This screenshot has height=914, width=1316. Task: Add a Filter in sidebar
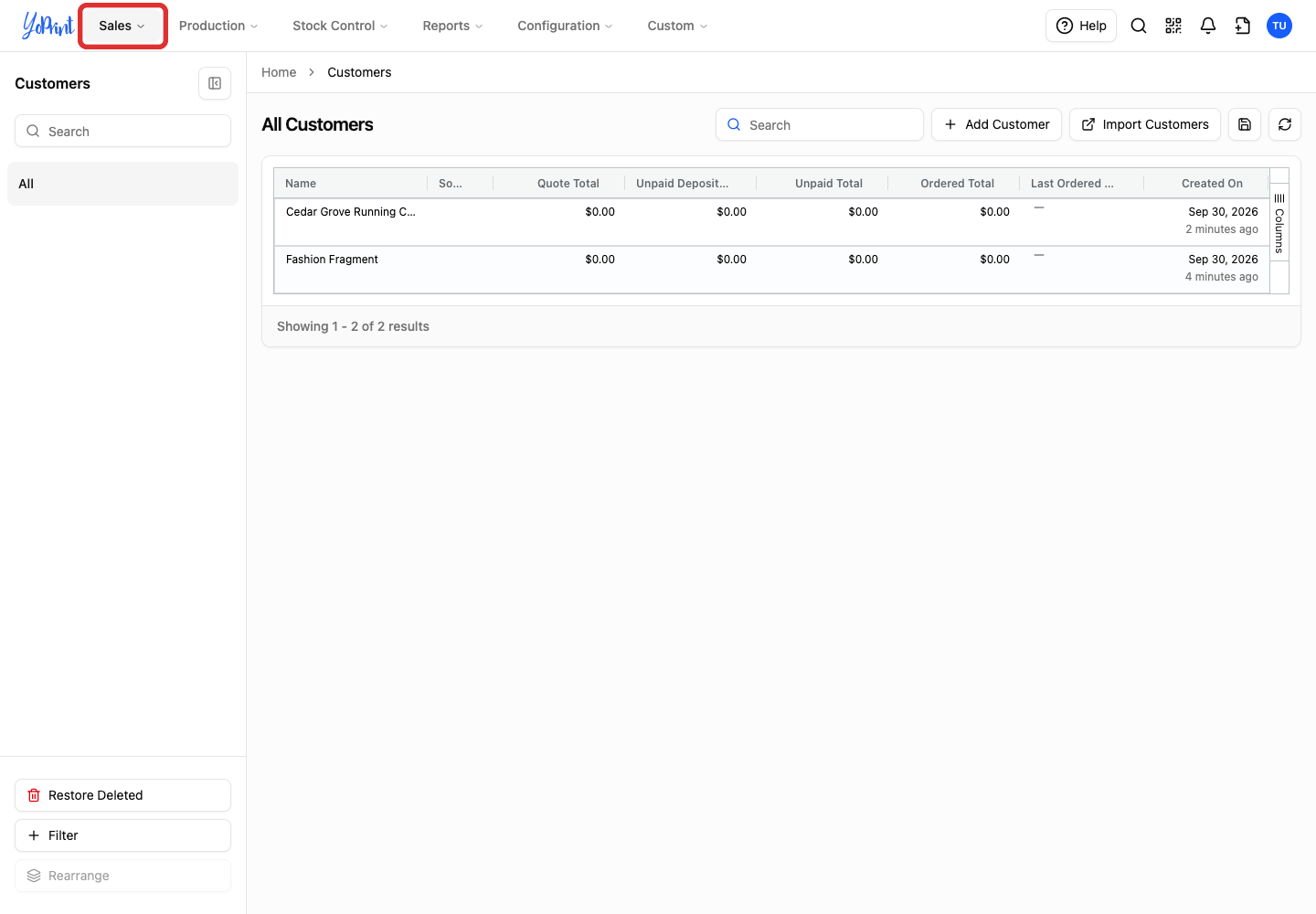(x=122, y=835)
